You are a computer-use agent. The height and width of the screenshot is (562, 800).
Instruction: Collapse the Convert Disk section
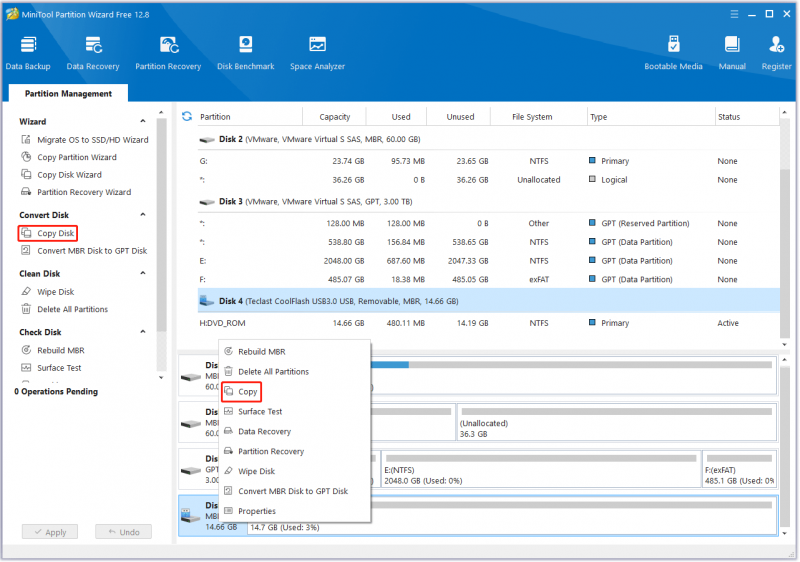point(143,215)
